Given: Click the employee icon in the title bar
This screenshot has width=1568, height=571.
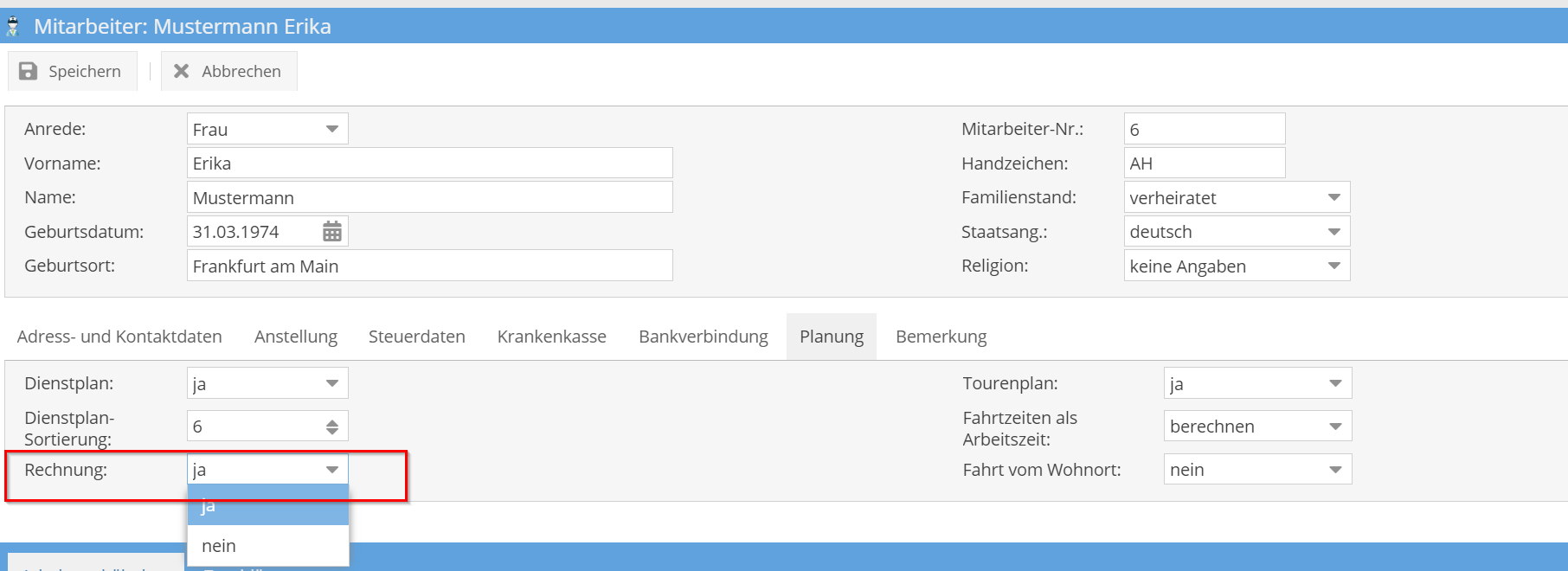Looking at the screenshot, I should pos(14,25).
